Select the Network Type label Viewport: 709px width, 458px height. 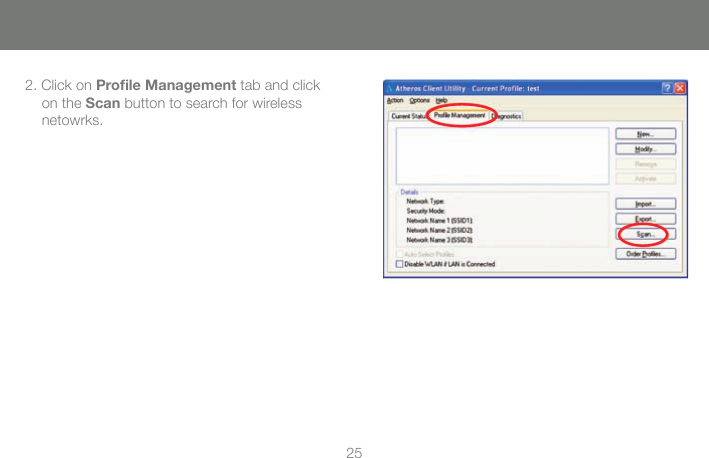coord(425,202)
